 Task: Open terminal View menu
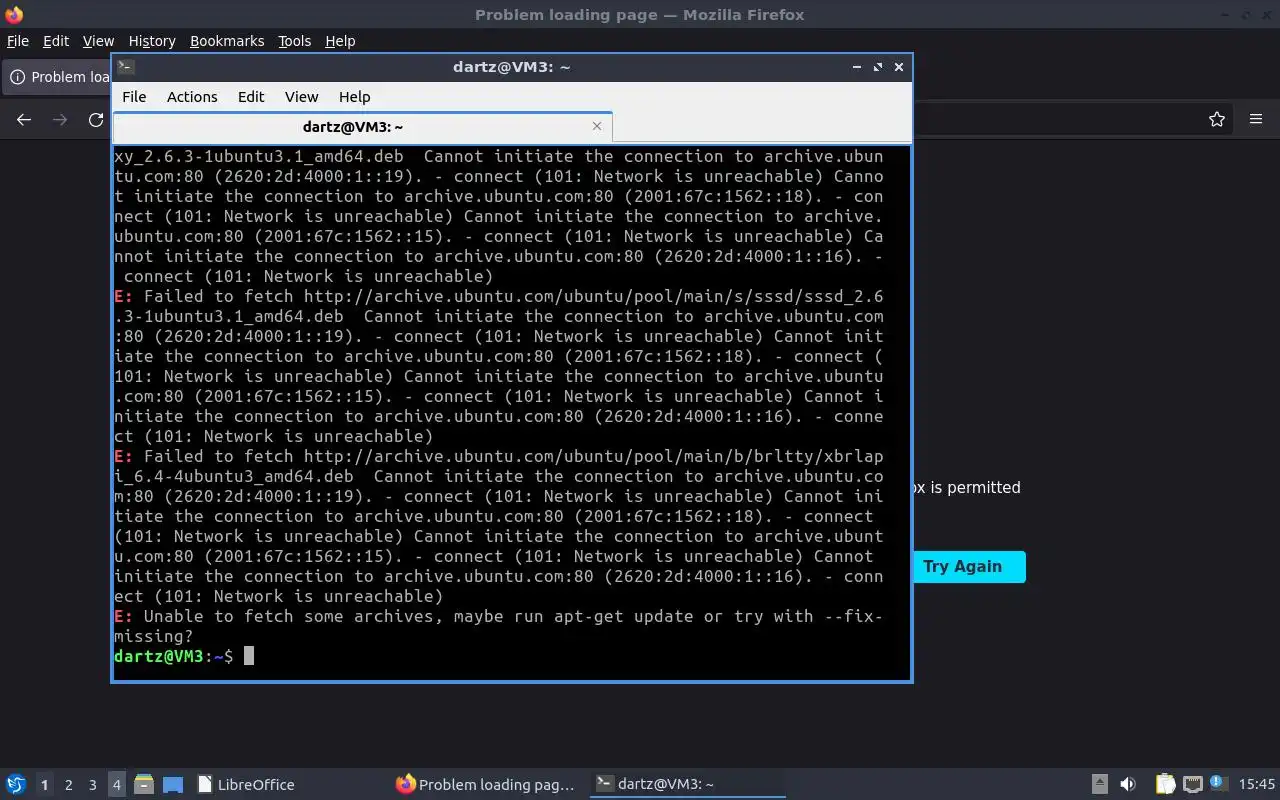coord(301,97)
